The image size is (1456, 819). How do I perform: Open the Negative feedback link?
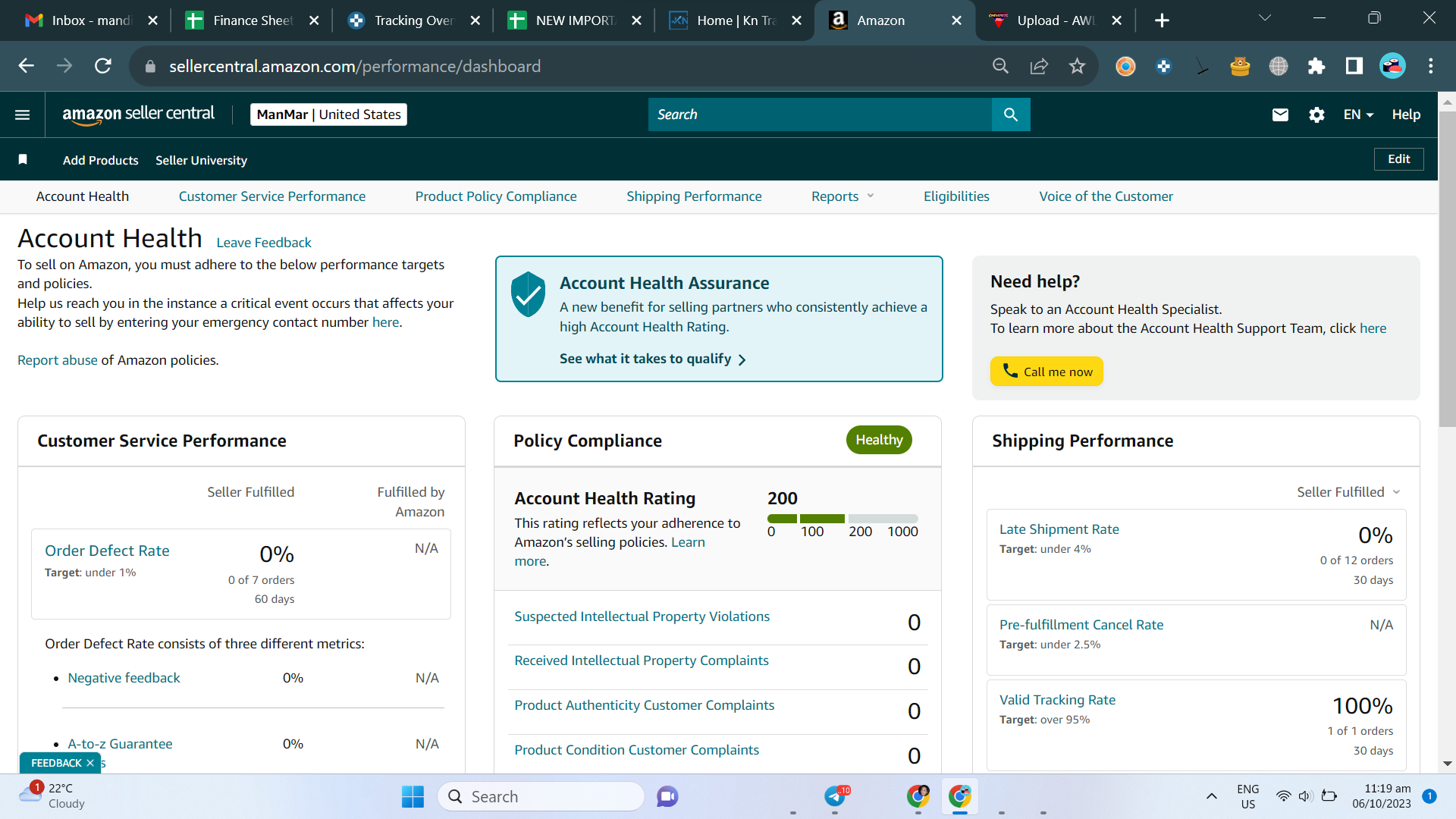coord(124,678)
